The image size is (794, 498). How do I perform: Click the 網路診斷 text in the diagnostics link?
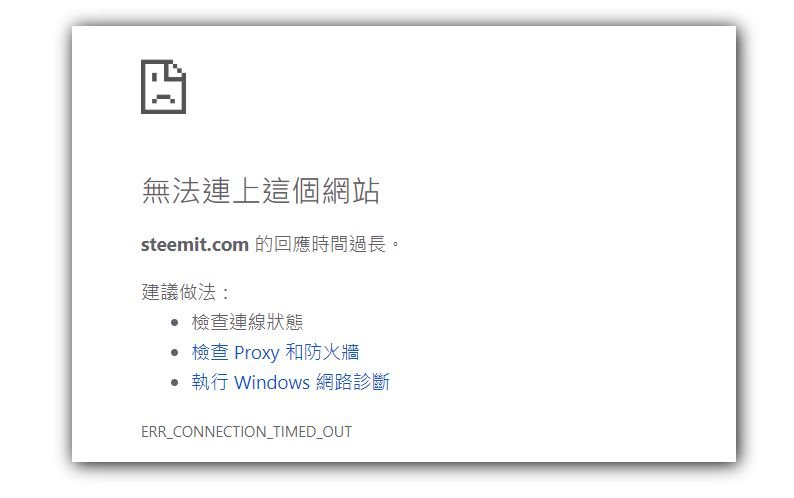(353, 381)
